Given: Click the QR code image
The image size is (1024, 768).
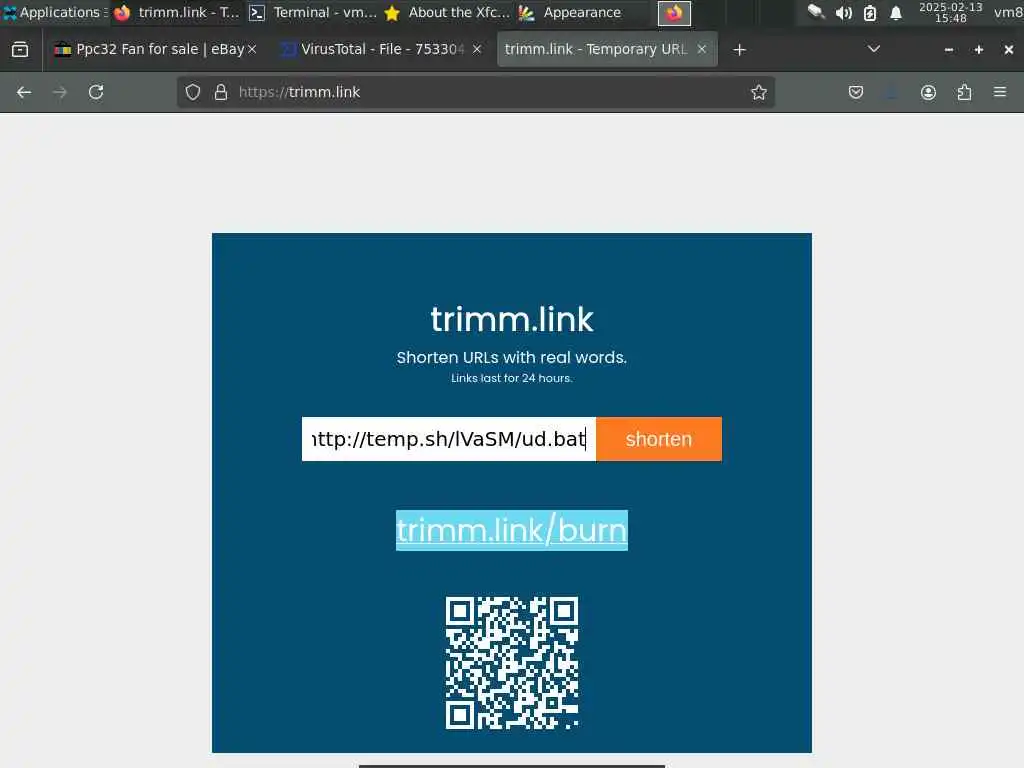Looking at the screenshot, I should click(x=511, y=662).
